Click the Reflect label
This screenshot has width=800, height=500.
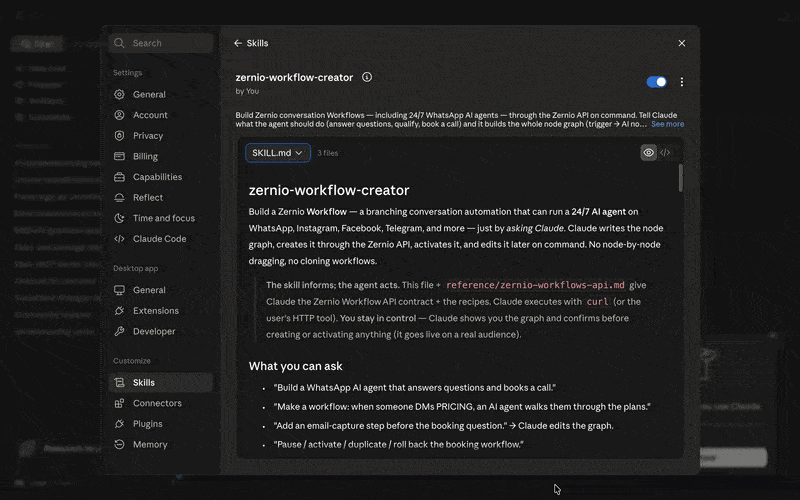[148, 197]
